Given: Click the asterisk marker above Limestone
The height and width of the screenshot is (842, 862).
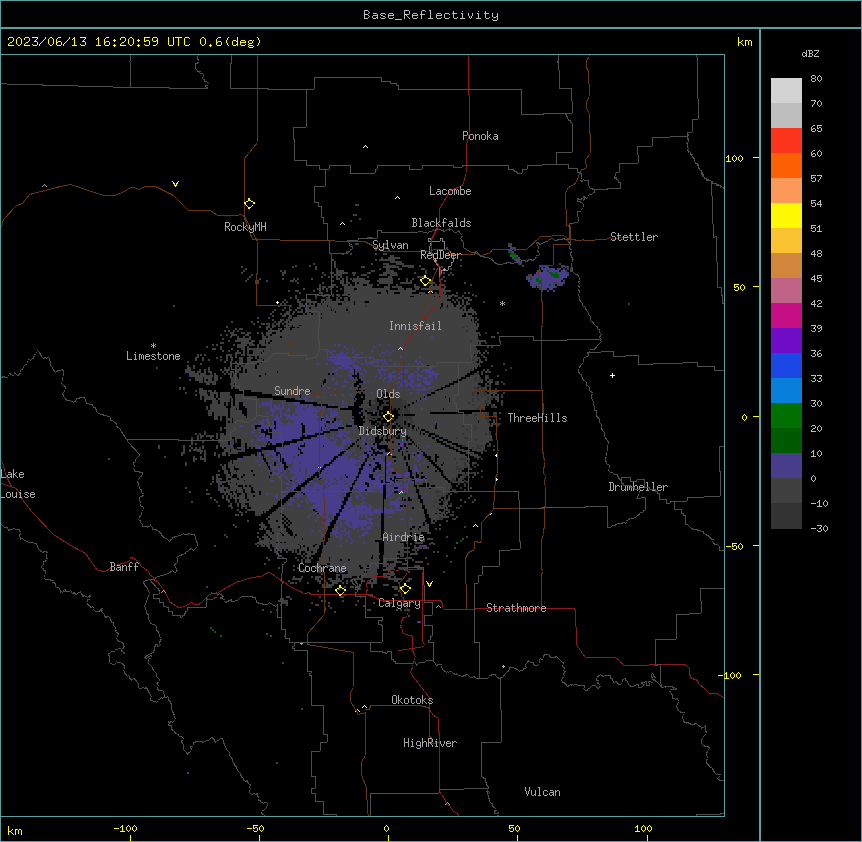Looking at the screenshot, I should point(153,346).
